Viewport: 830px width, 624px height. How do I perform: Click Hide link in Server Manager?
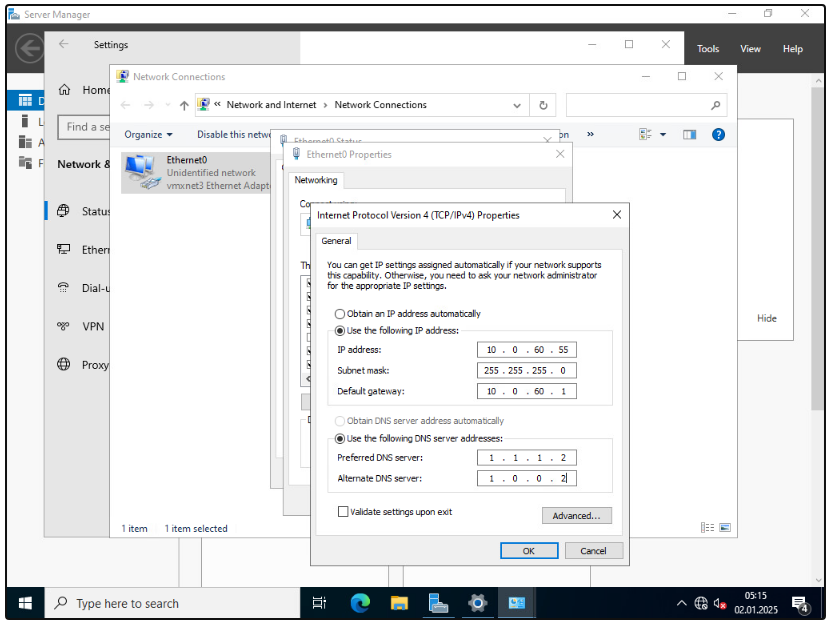click(766, 318)
